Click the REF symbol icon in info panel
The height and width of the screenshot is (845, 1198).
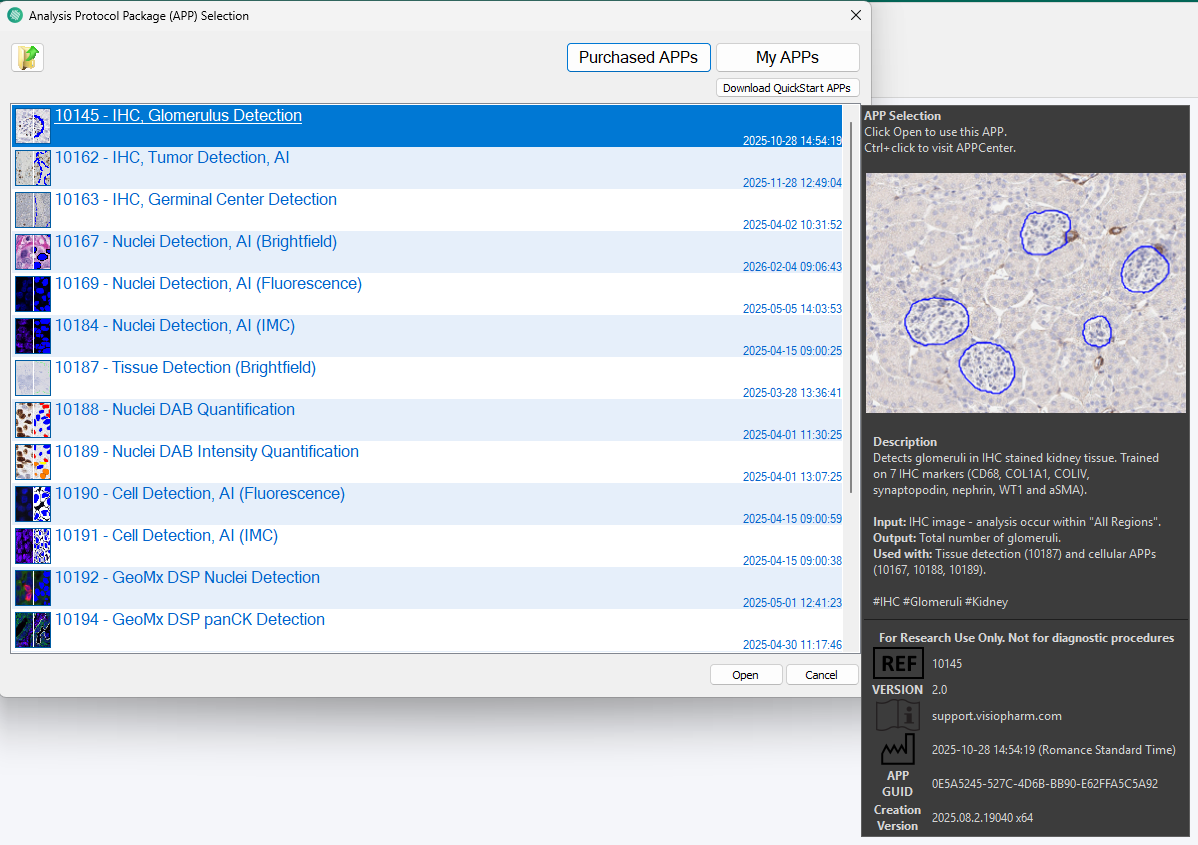tap(898, 663)
